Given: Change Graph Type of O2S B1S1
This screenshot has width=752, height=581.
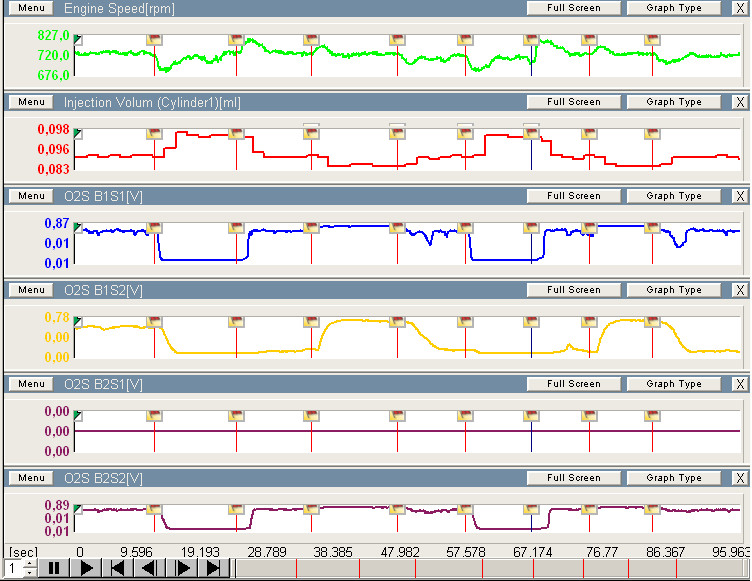Looking at the screenshot, I should click(x=674, y=196).
